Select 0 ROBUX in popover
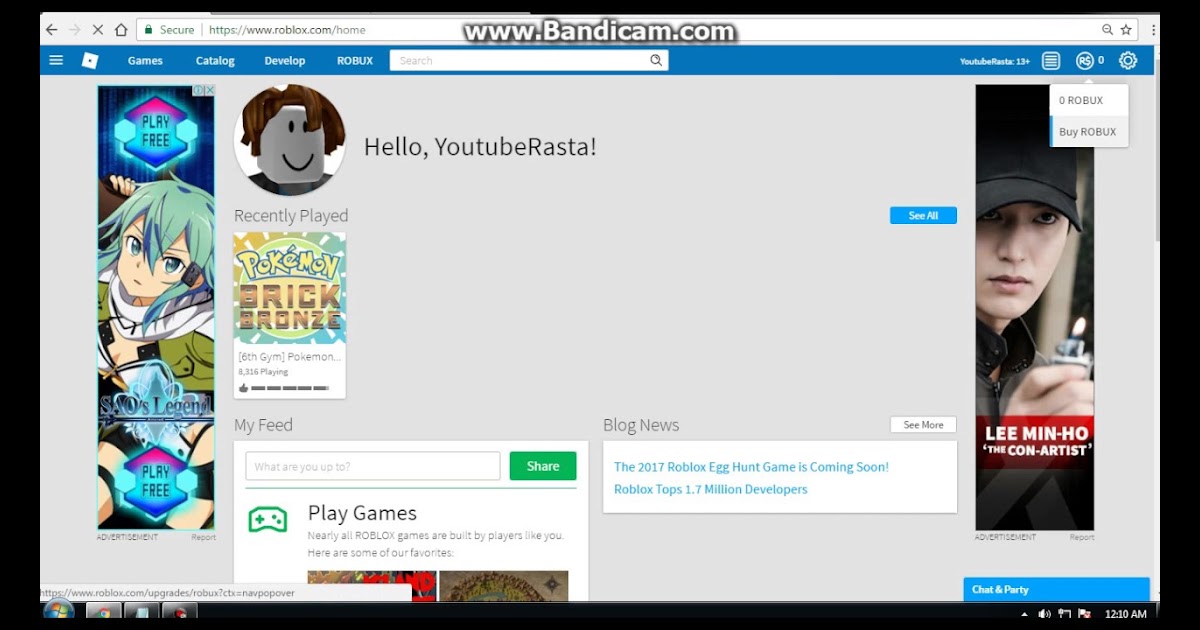This screenshot has width=1200, height=630. [1089, 101]
